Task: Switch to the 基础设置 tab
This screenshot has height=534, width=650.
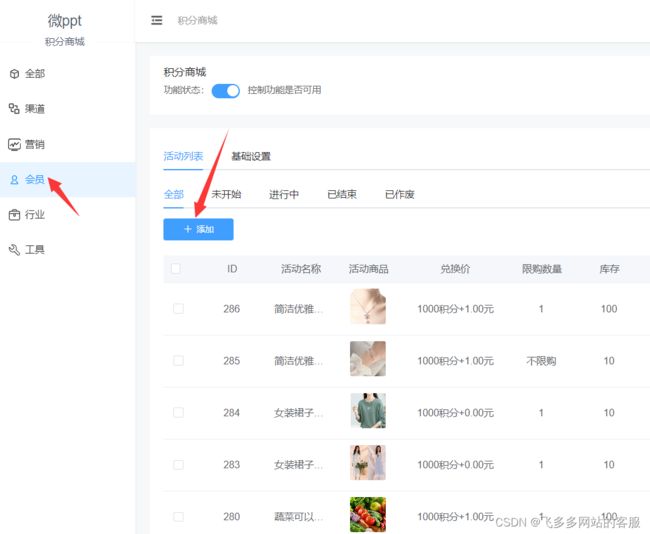Action: (251, 156)
